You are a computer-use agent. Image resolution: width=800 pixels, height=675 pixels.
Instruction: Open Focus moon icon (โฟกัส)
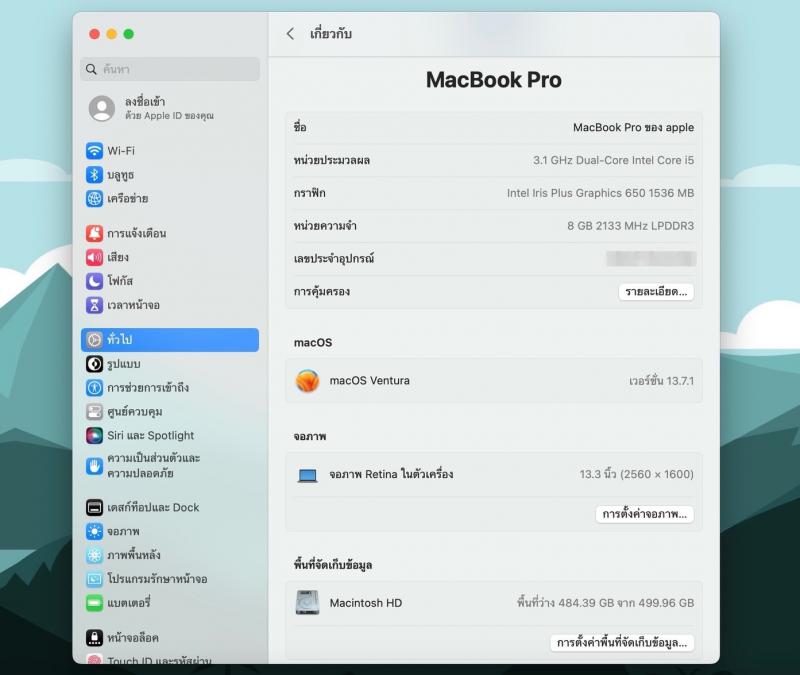[x=94, y=281]
